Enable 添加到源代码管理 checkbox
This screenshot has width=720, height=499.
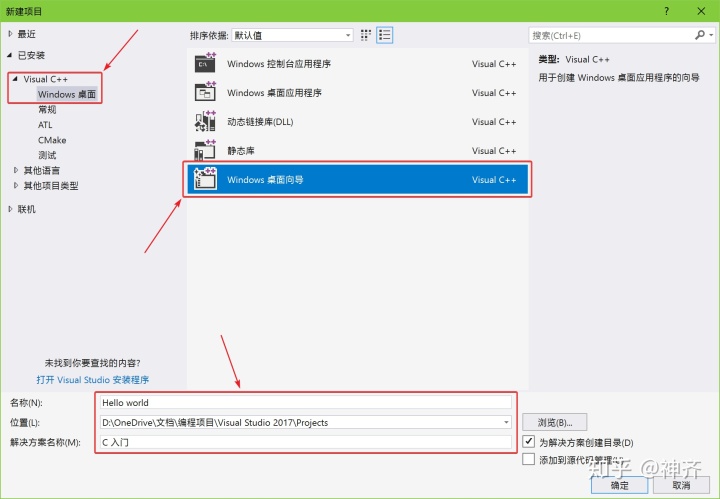pyautogui.click(x=529, y=459)
